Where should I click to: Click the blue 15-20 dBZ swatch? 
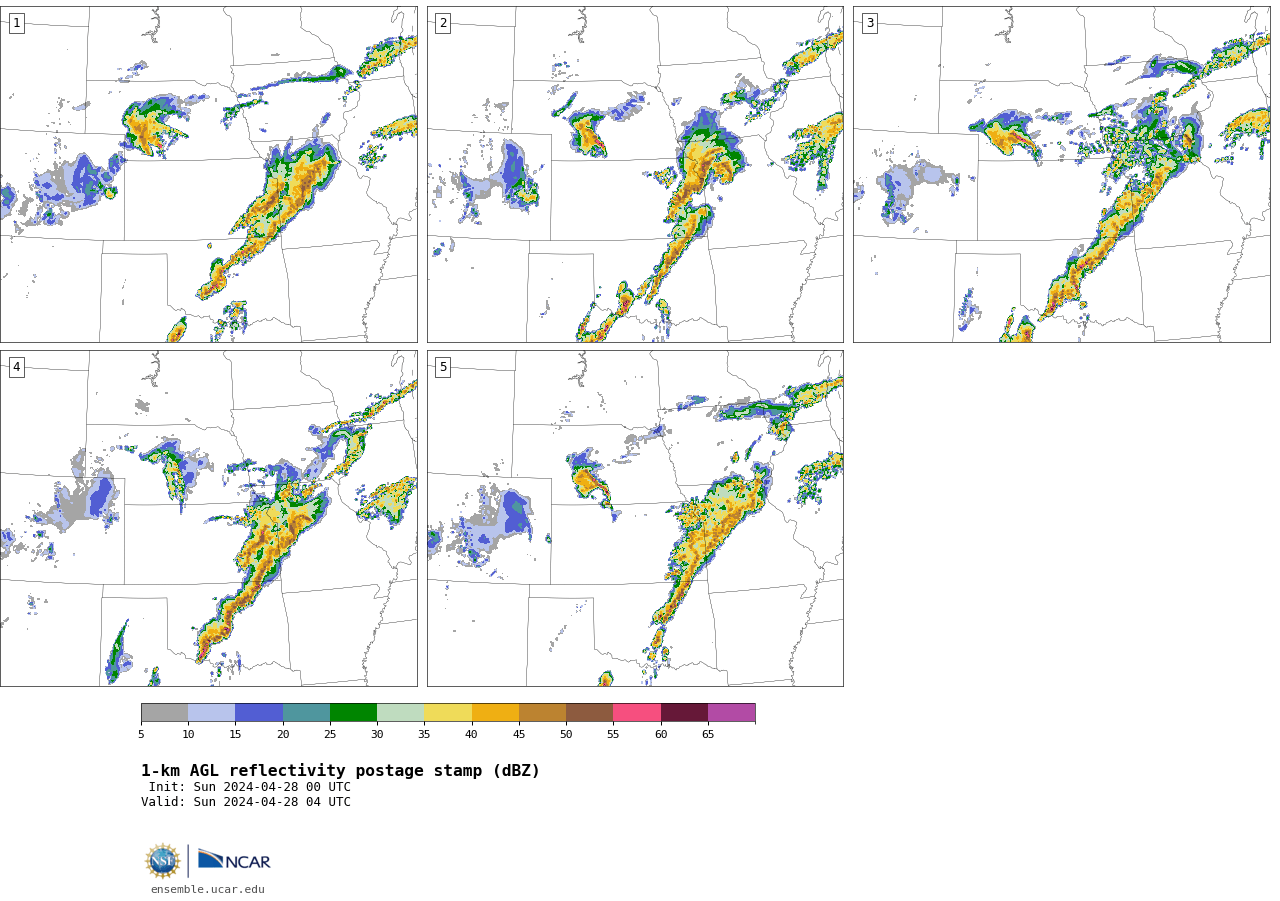tap(259, 713)
